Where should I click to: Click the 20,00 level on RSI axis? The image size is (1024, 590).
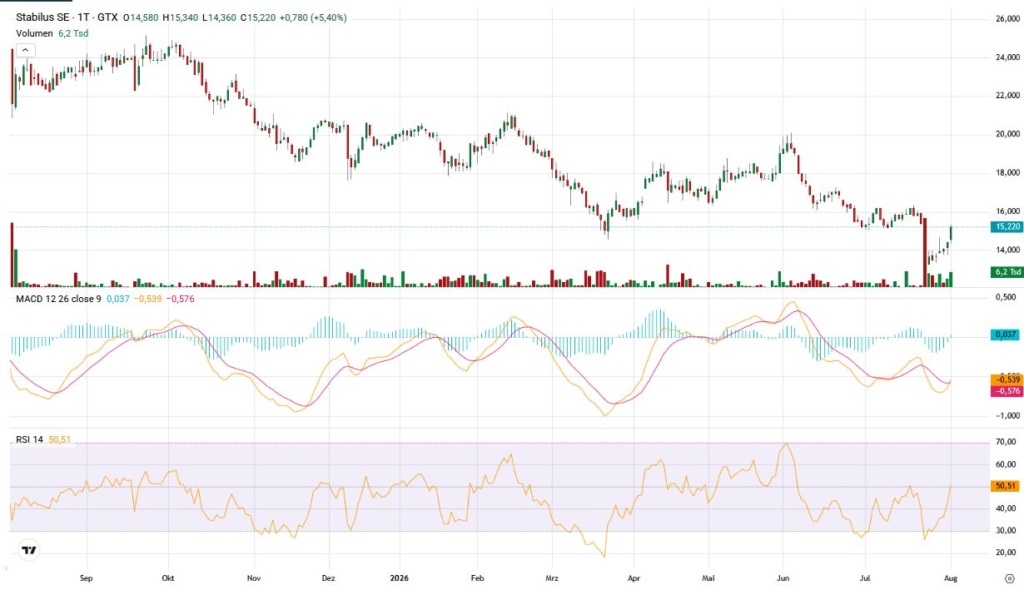(1006, 553)
